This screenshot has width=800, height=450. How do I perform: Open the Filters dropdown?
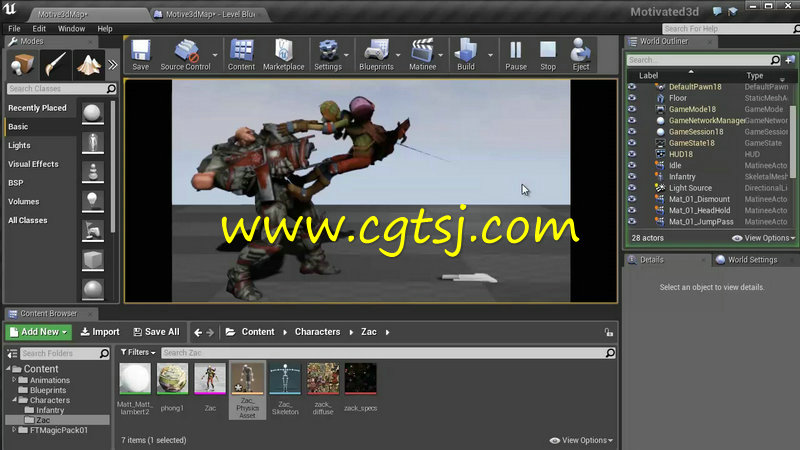(x=138, y=353)
